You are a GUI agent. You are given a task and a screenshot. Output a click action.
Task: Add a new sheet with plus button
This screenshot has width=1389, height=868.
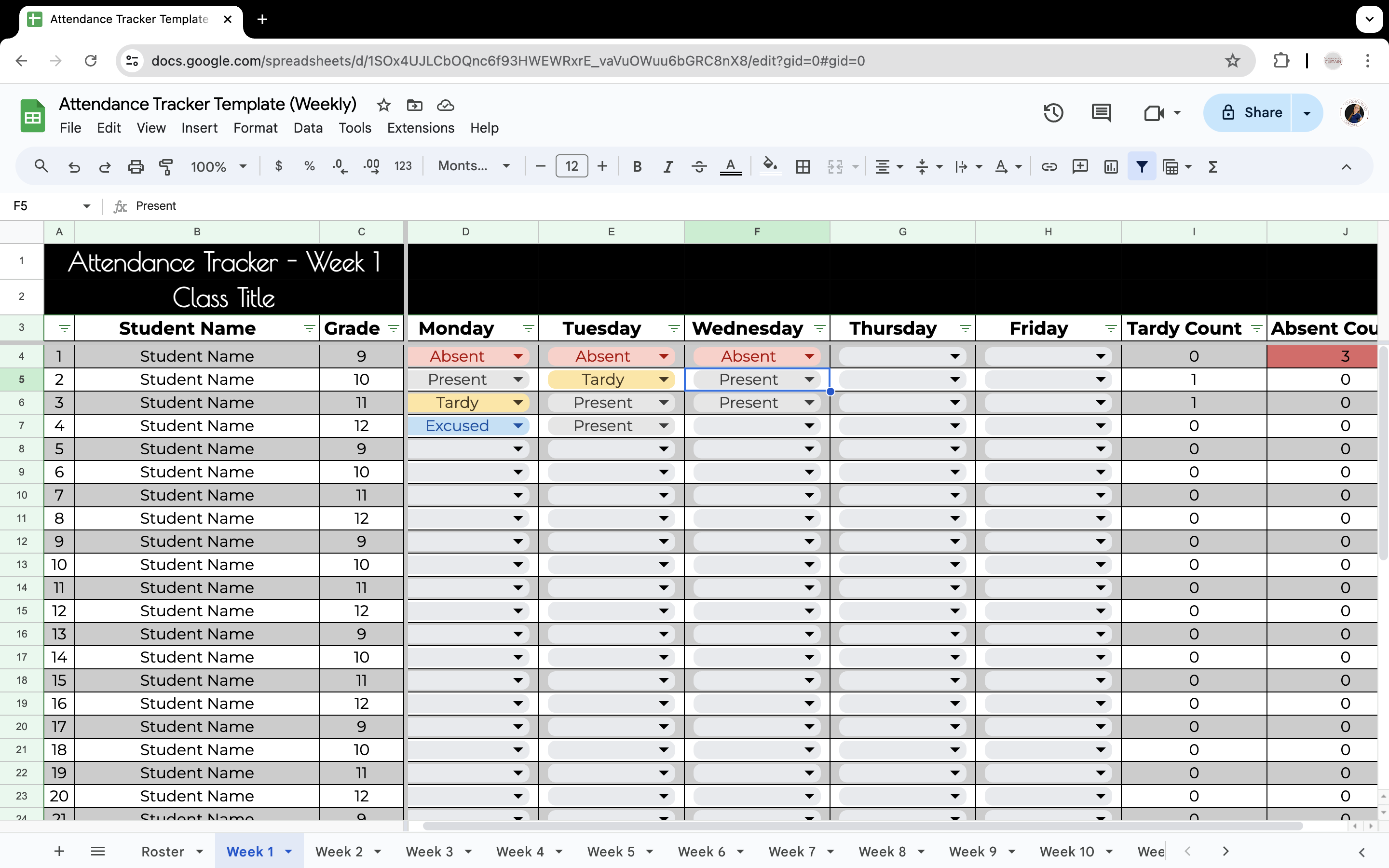coord(59,851)
